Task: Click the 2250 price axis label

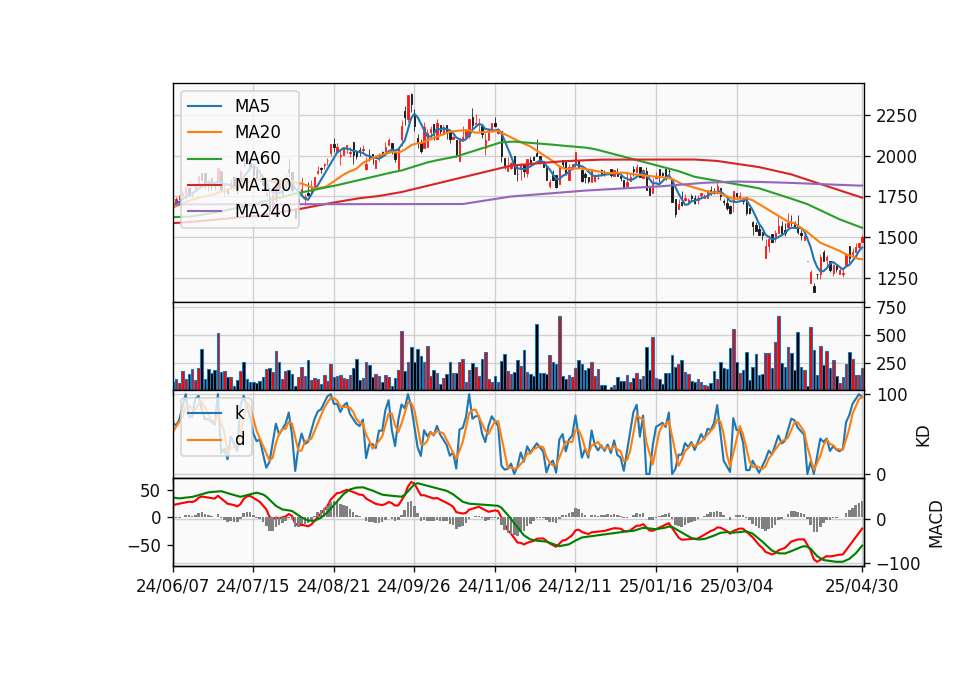Action: (x=896, y=116)
